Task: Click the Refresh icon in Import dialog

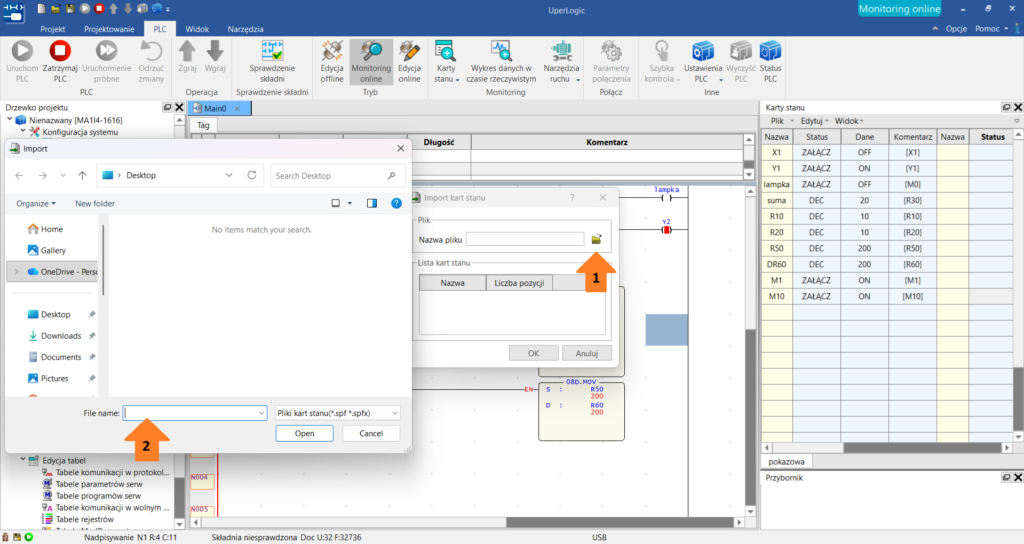Action: click(x=251, y=176)
